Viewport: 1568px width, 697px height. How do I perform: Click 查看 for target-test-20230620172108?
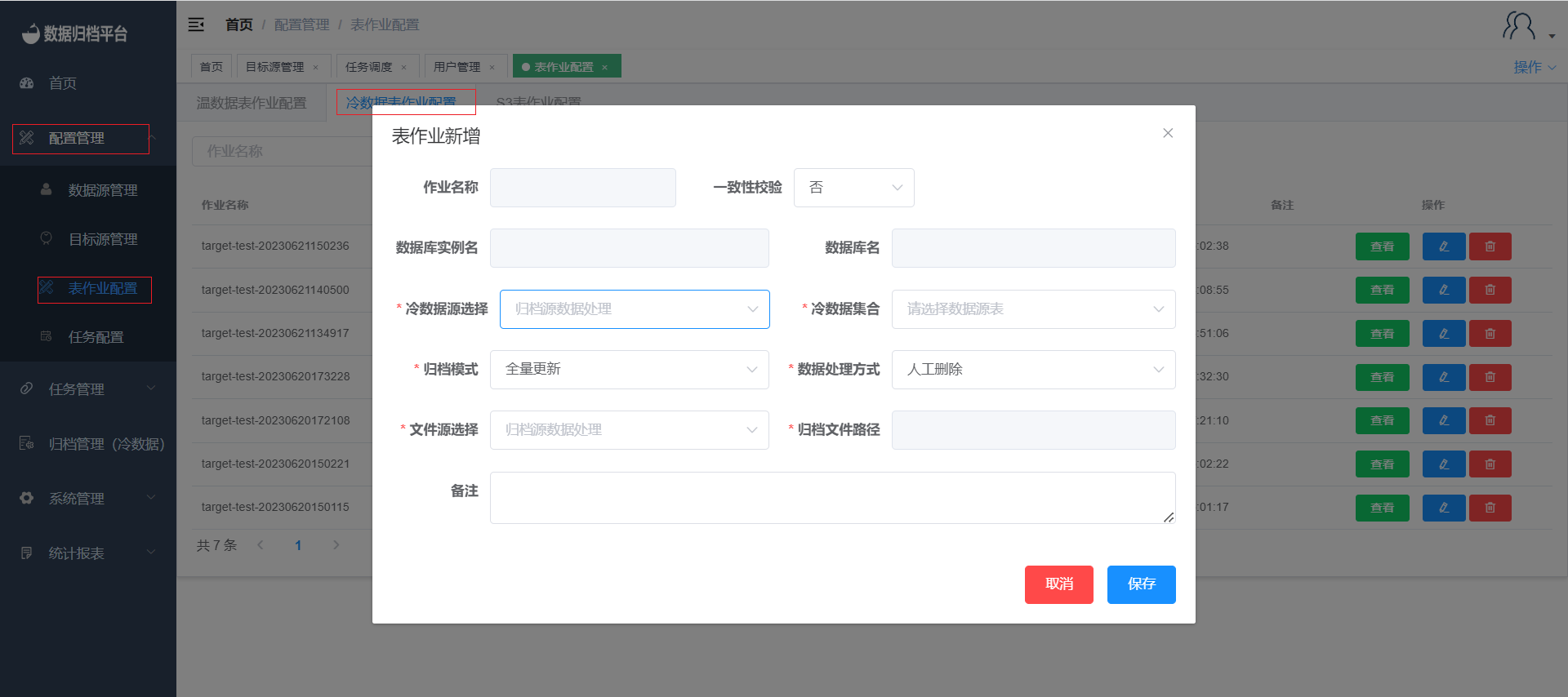(x=1383, y=420)
